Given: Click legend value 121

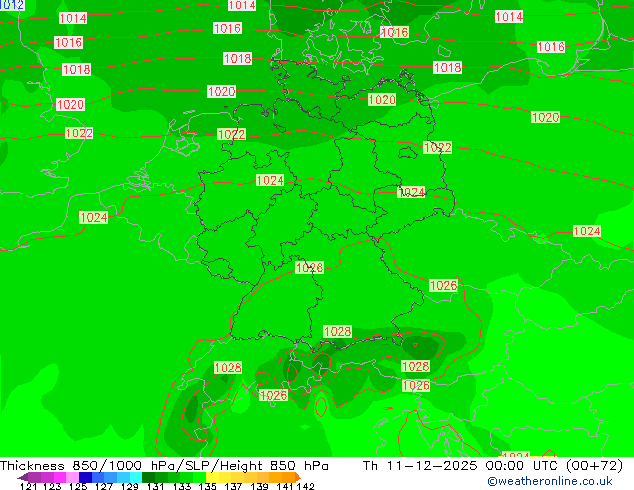Looking at the screenshot, I should (28, 486).
